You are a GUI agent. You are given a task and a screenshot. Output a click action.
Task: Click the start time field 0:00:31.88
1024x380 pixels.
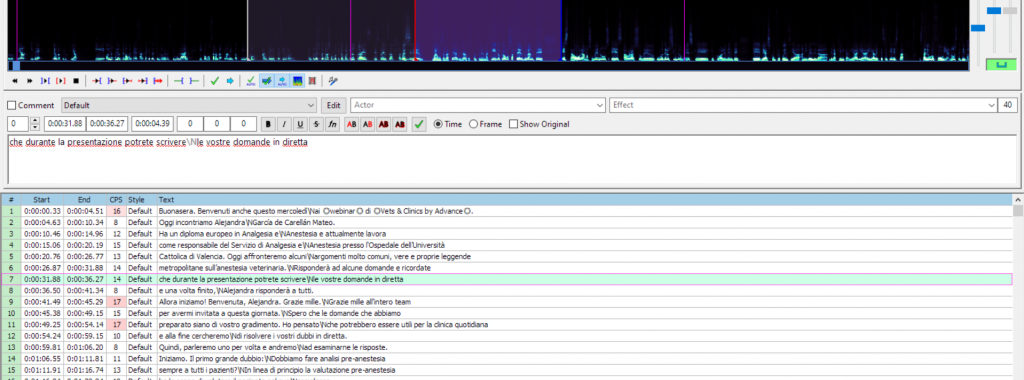[x=65, y=123]
